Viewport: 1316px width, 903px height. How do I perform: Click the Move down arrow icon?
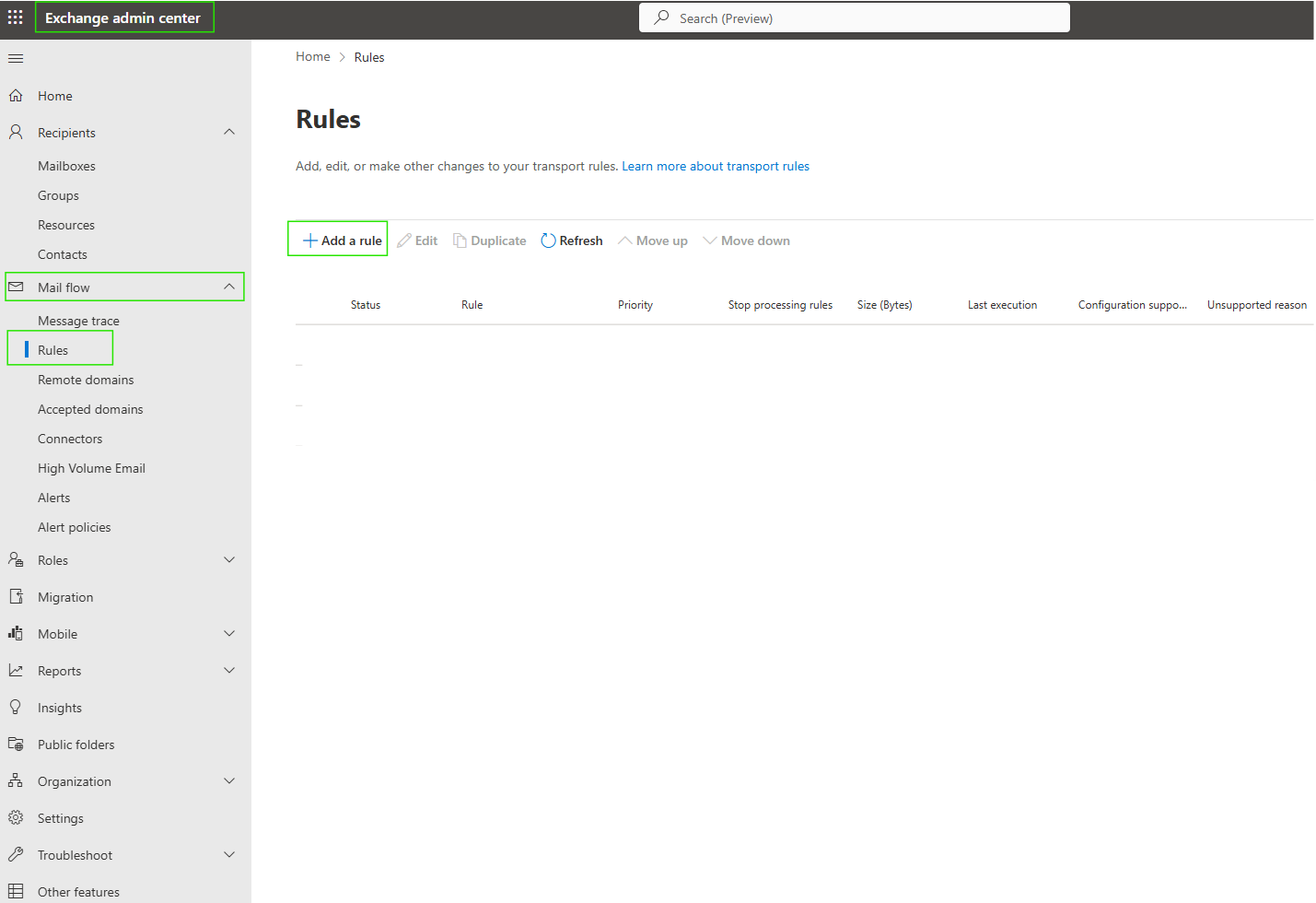710,240
